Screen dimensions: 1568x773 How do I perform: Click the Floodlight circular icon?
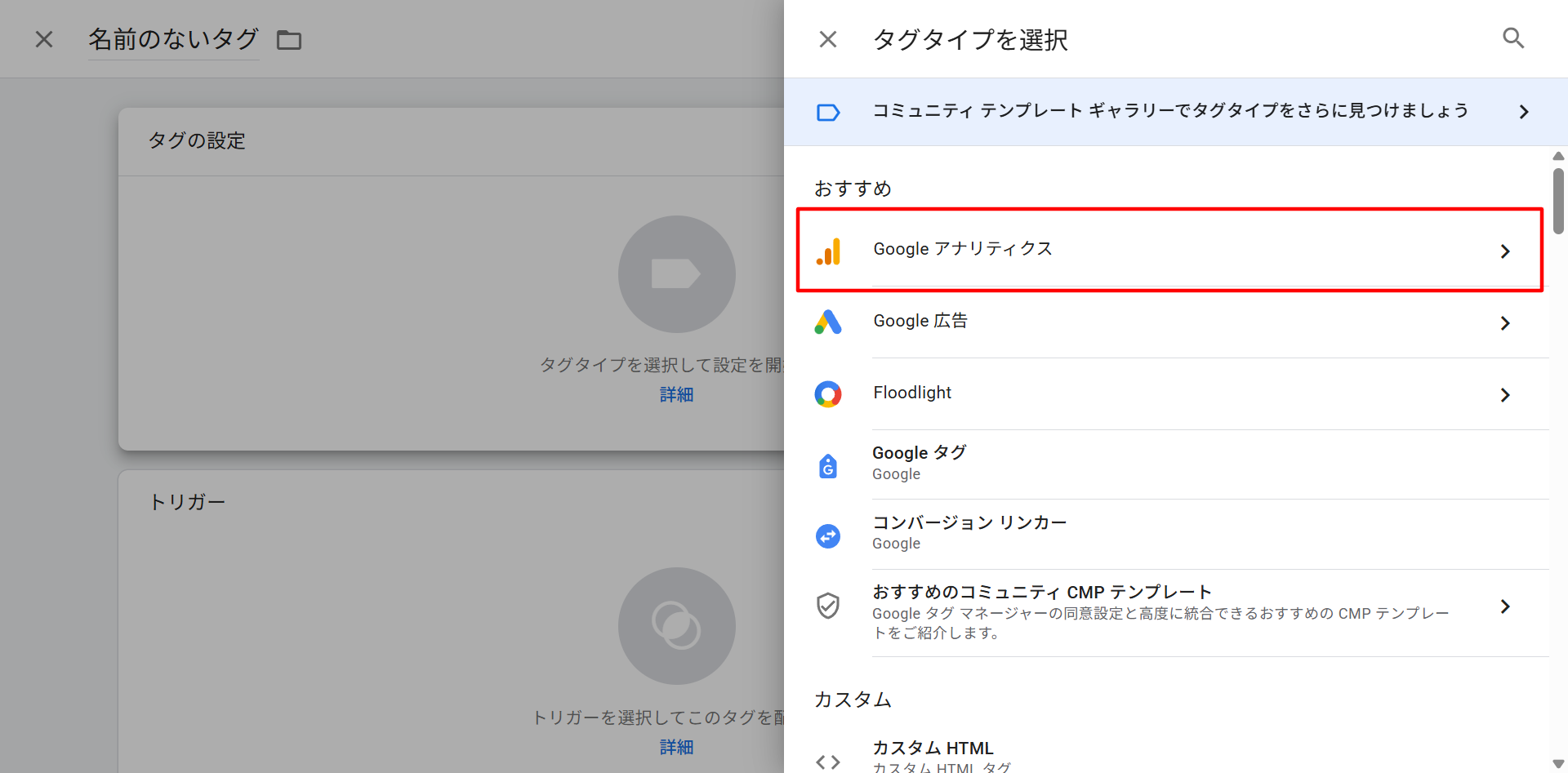pyautogui.click(x=828, y=394)
